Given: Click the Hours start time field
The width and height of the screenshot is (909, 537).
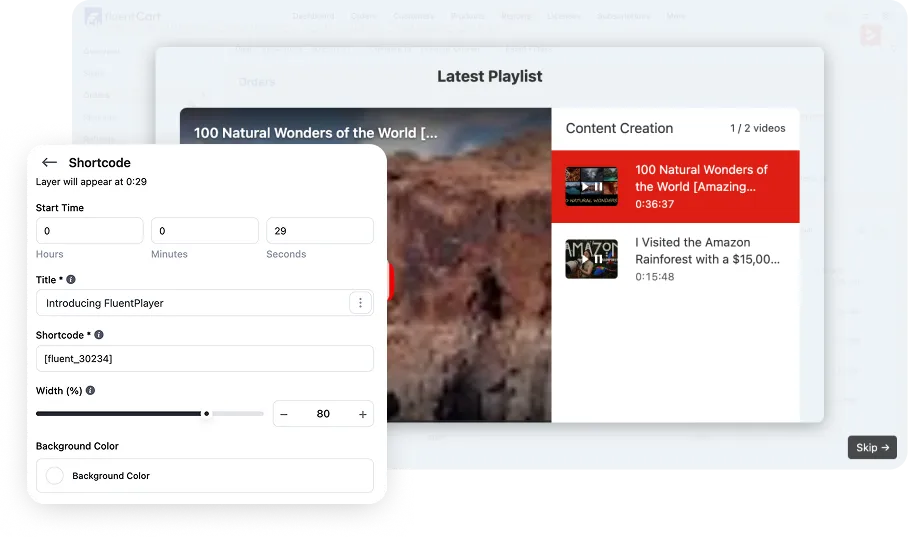Looking at the screenshot, I should 89,231.
